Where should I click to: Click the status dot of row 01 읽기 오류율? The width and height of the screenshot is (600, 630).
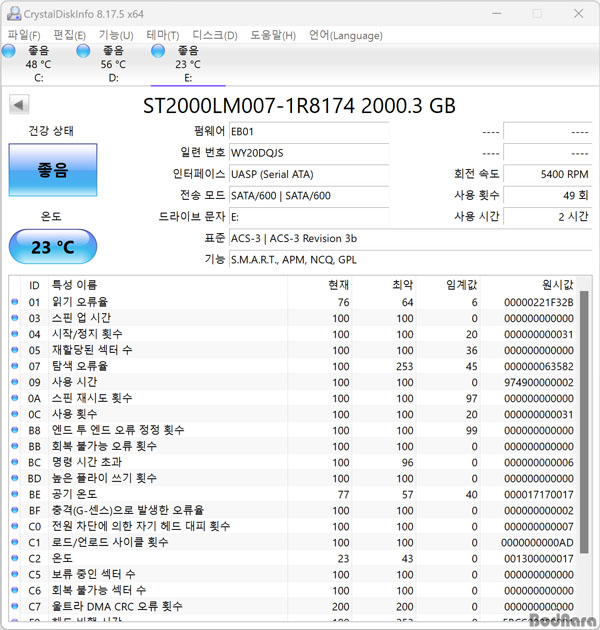pos(15,302)
